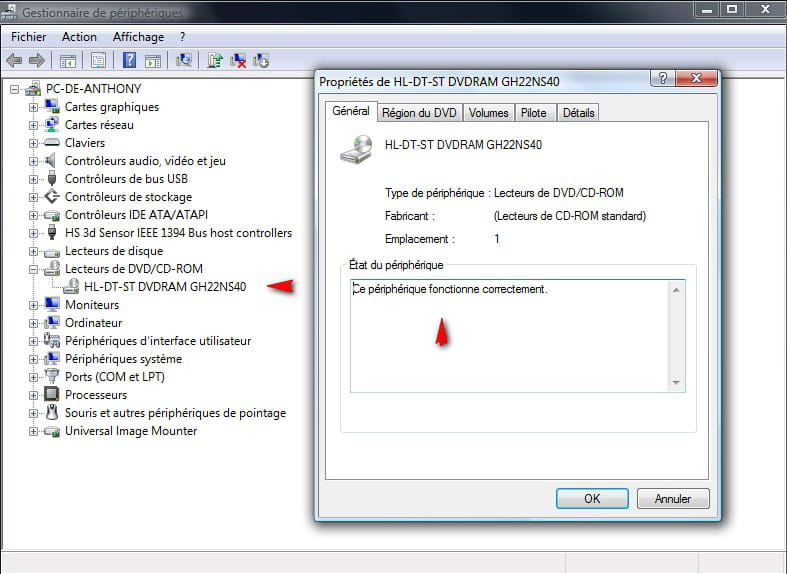The image size is (787, 574).
Task: Click the Processeurs chip icon
Action: (x=52, y=394)
